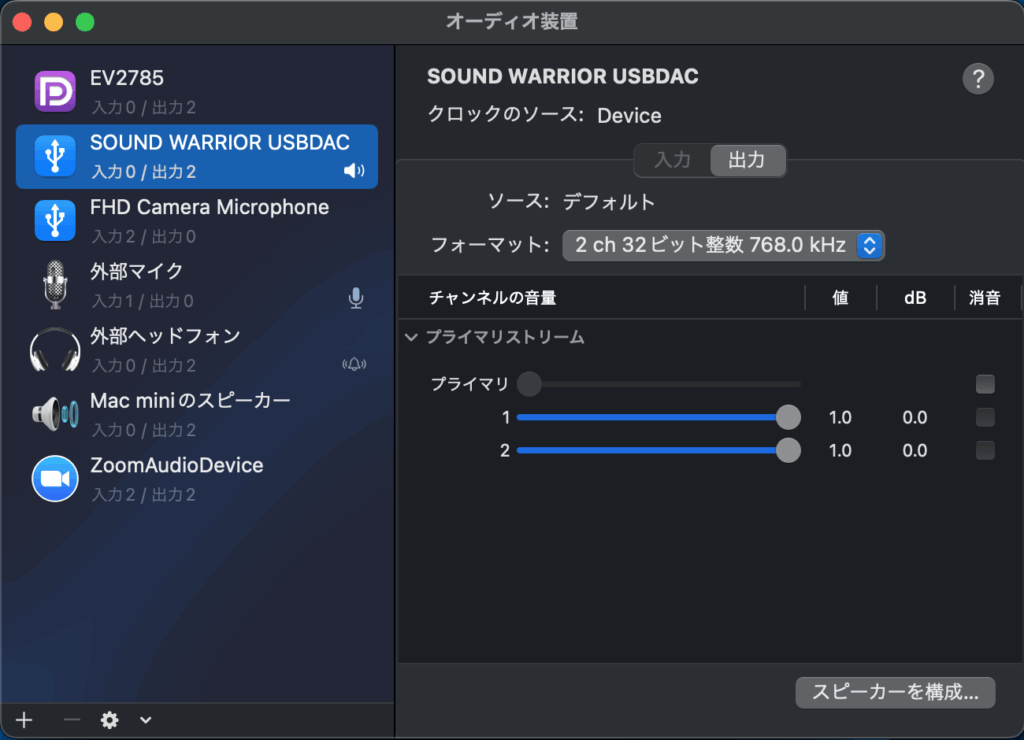The height and width of the screenshot is (740, 1024).
Task: Collapse the プライマリストリーム section
Action: click(x=411, y=338)
